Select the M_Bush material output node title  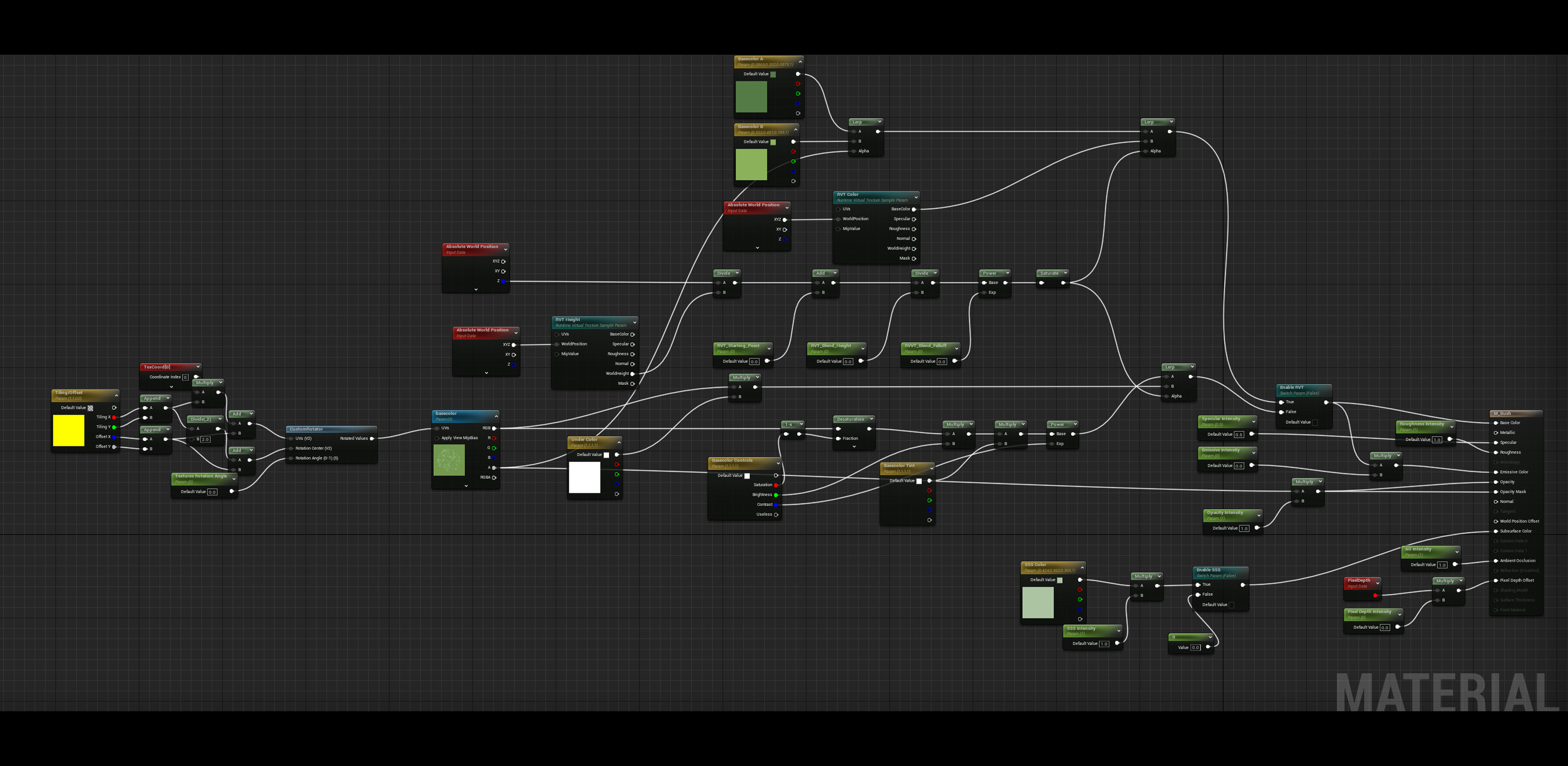(x=1502, y=413)
